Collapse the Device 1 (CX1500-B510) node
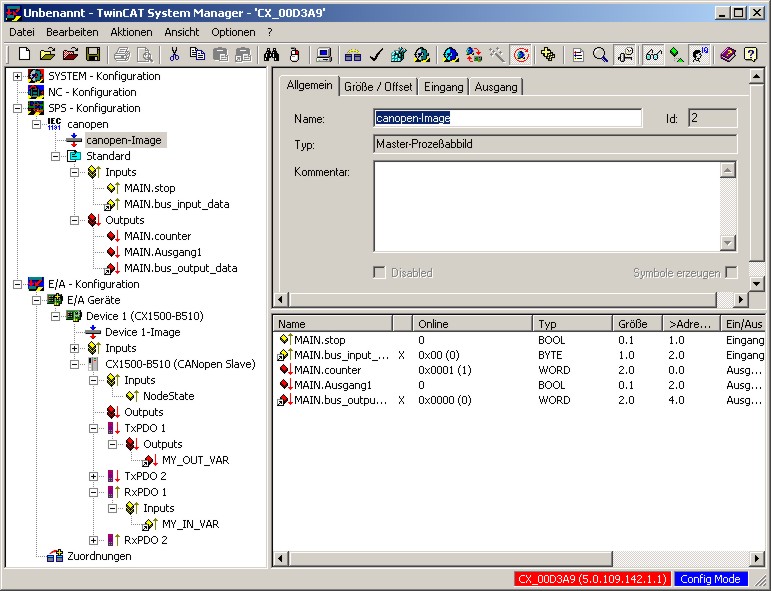The image size is (771, 591). [56, 316]
